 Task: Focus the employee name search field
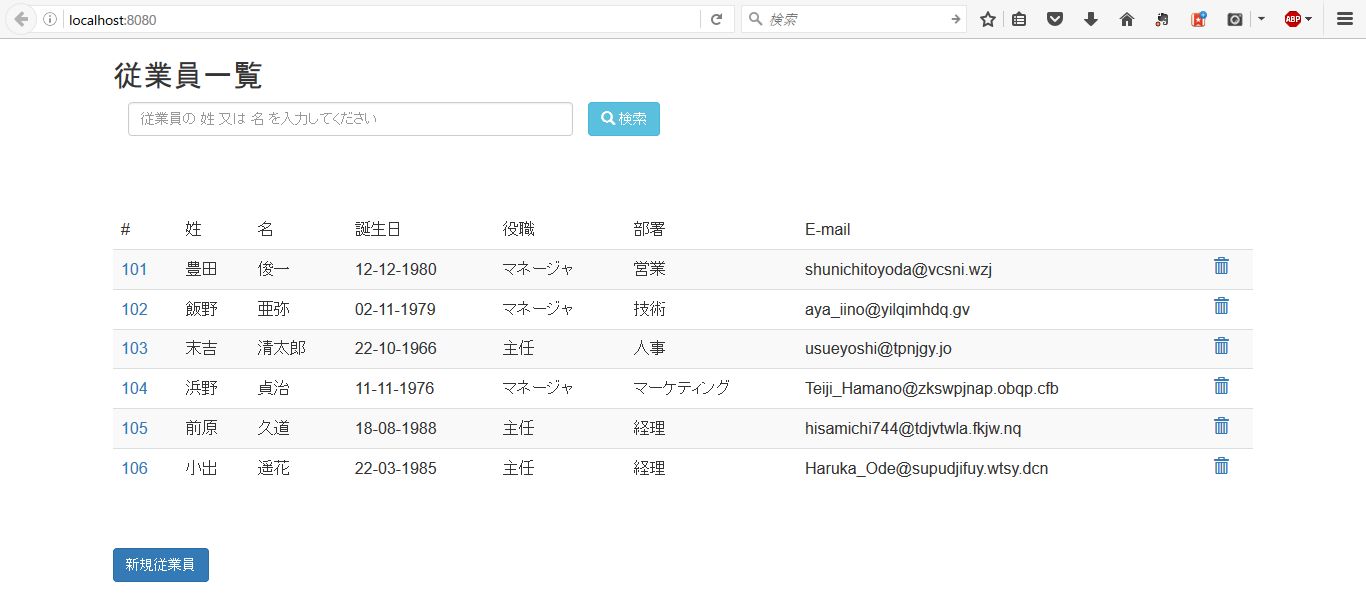tap(350, 118)
